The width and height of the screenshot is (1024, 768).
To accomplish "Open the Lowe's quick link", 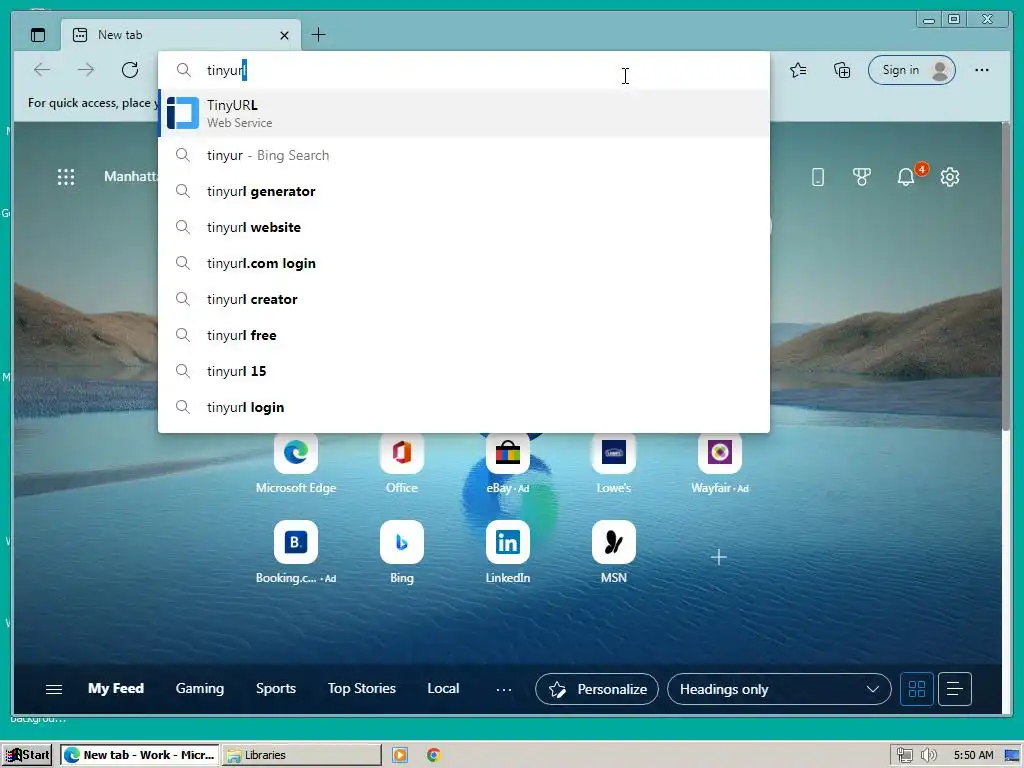I will (x=613, y=462).
